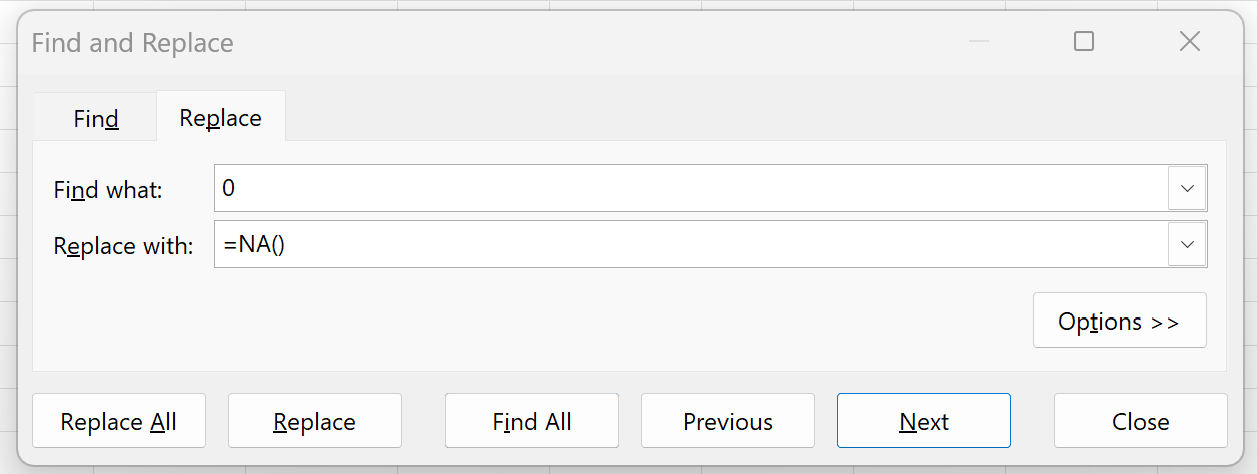
Task: Expand the Find what history dropdown
Action: pyautogui.click(x=1187, y=188)
